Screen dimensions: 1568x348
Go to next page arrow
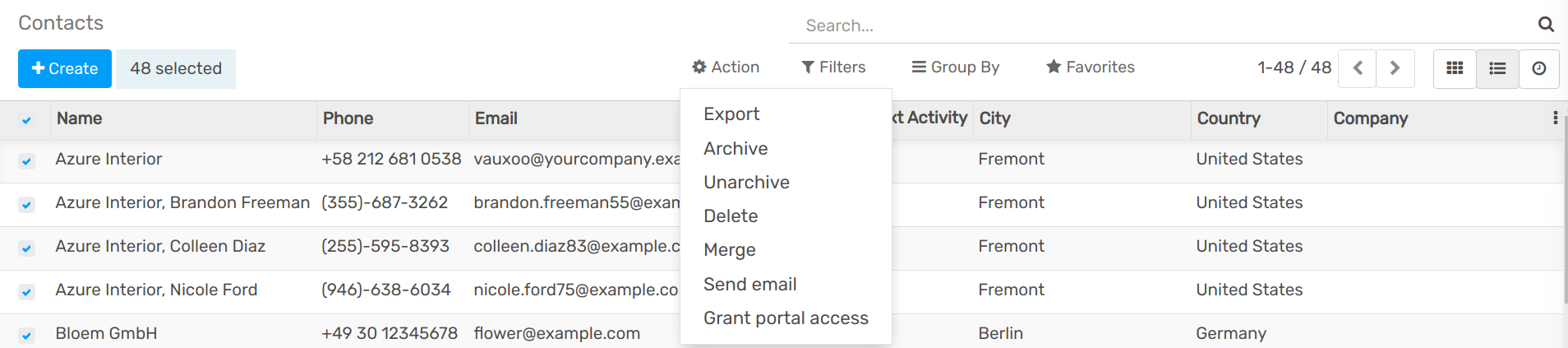[1395, 68]
